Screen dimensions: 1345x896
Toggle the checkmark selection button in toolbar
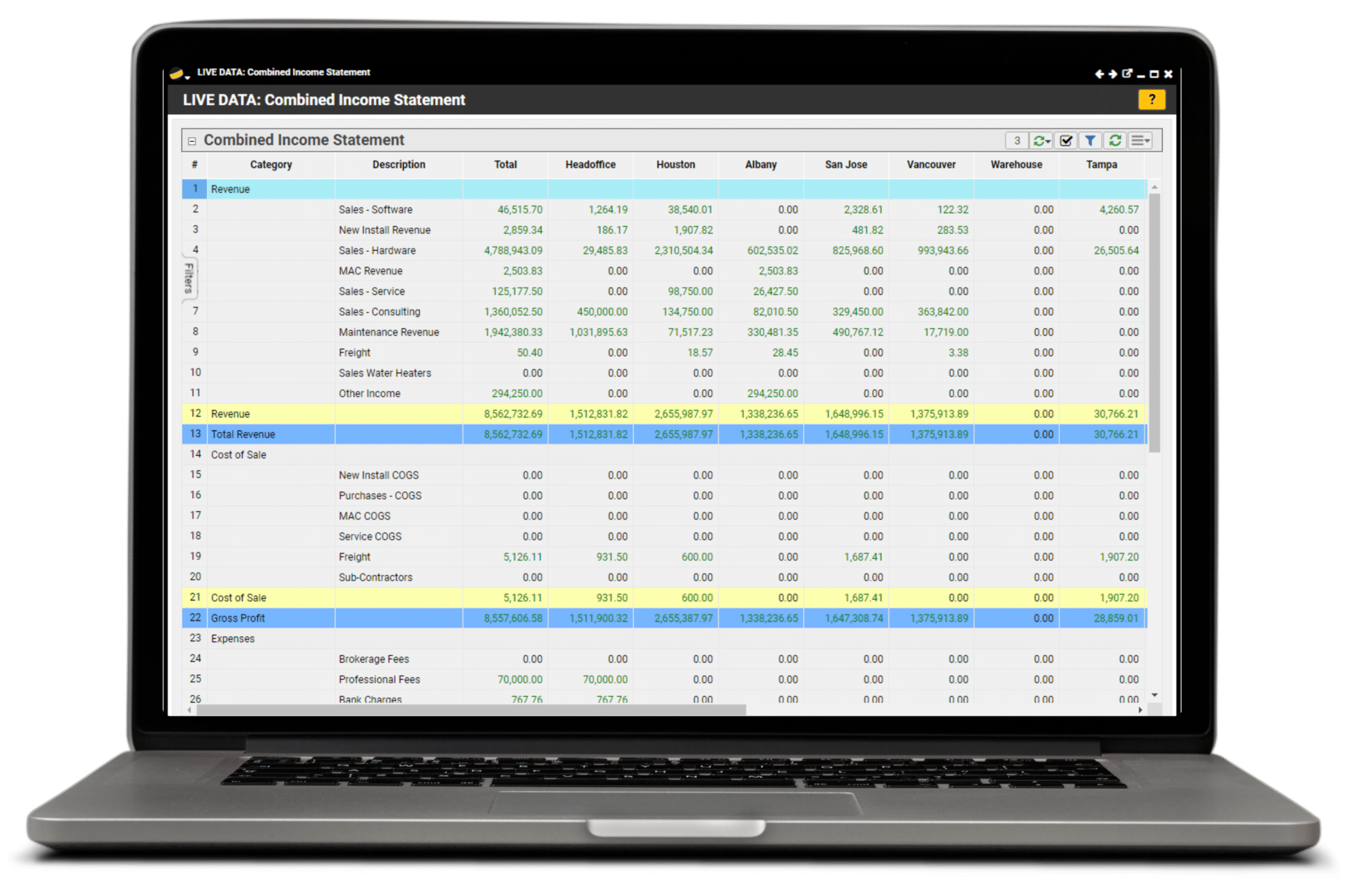click(x=1066, y=140)
